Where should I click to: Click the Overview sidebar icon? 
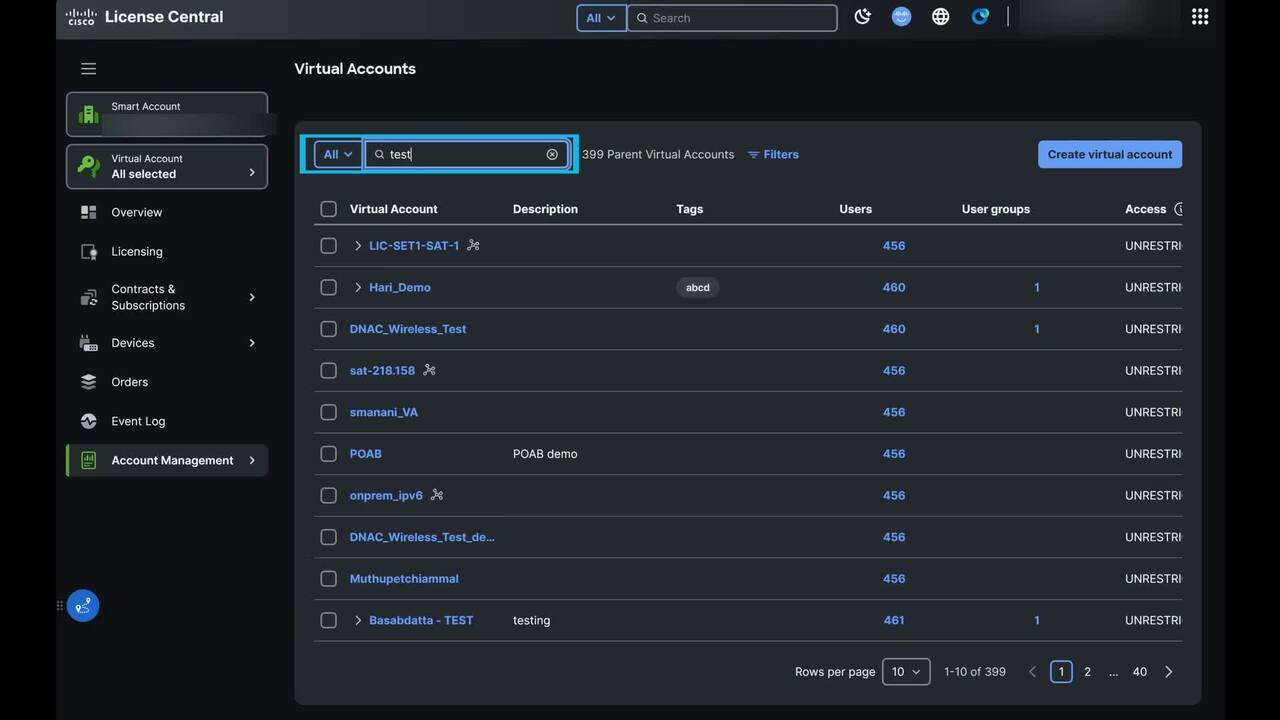pyautogui.click(x=89, y=212)
